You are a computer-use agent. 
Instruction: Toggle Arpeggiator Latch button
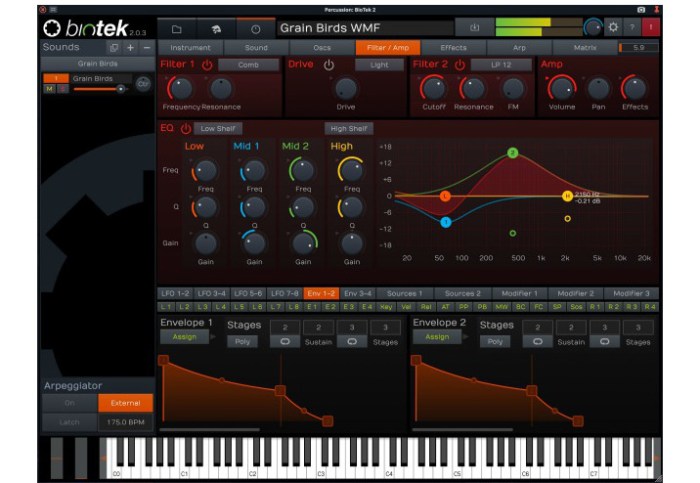(70, 422)
